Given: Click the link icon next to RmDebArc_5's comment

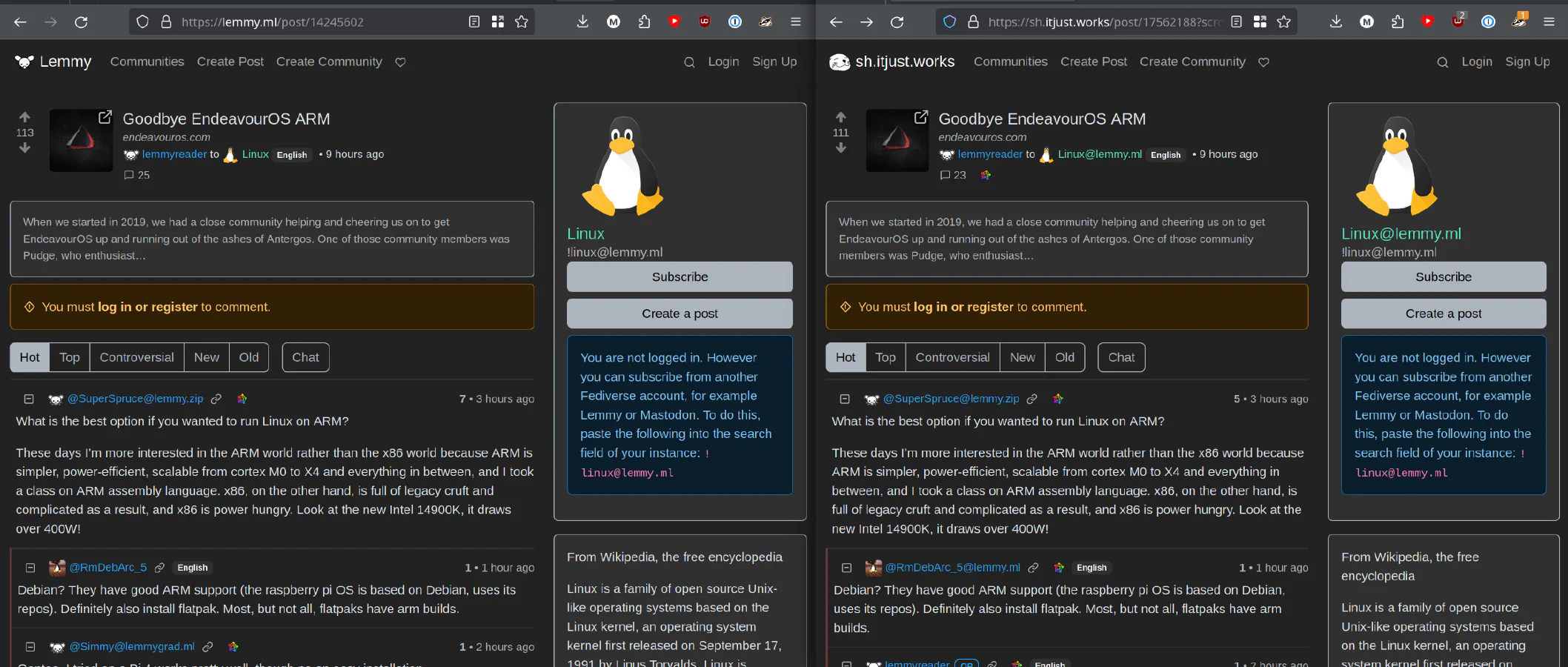Looking at the screenshot, I should (x=160, y=568).
